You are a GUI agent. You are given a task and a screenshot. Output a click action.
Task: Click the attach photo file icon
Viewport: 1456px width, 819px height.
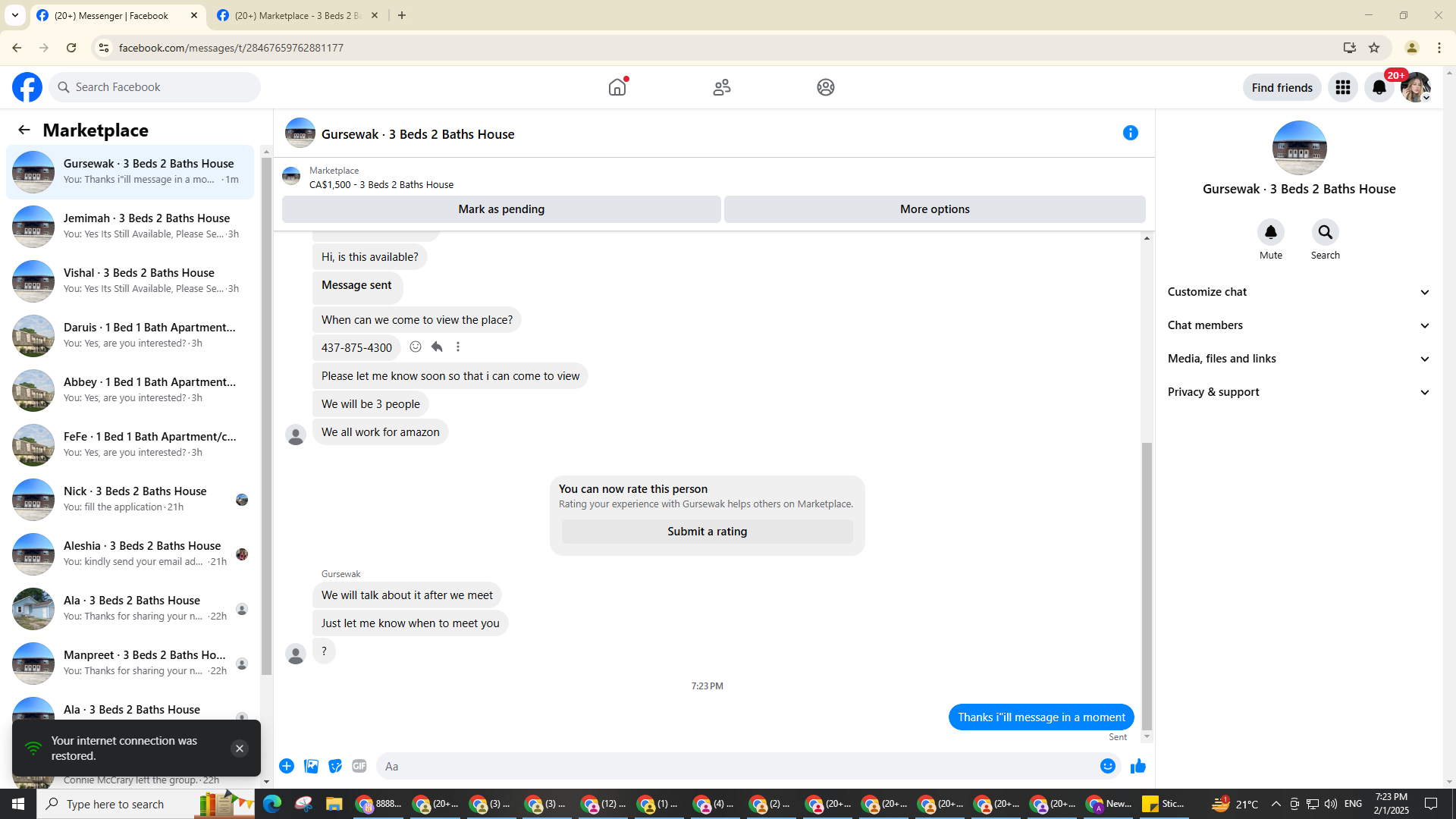[311, 767]
